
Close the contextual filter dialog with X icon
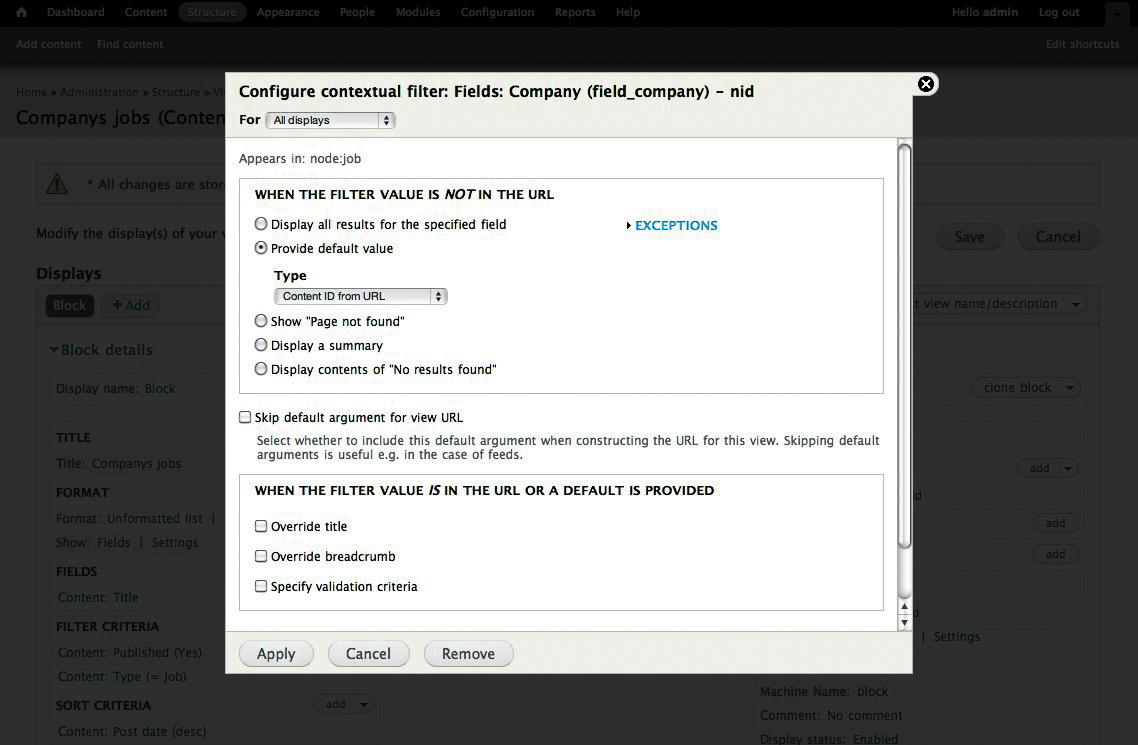tap(925, 84)
